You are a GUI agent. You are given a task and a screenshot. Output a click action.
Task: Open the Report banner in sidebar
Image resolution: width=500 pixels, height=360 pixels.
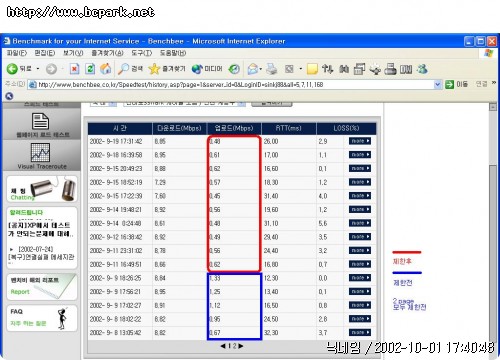[42, 287]
